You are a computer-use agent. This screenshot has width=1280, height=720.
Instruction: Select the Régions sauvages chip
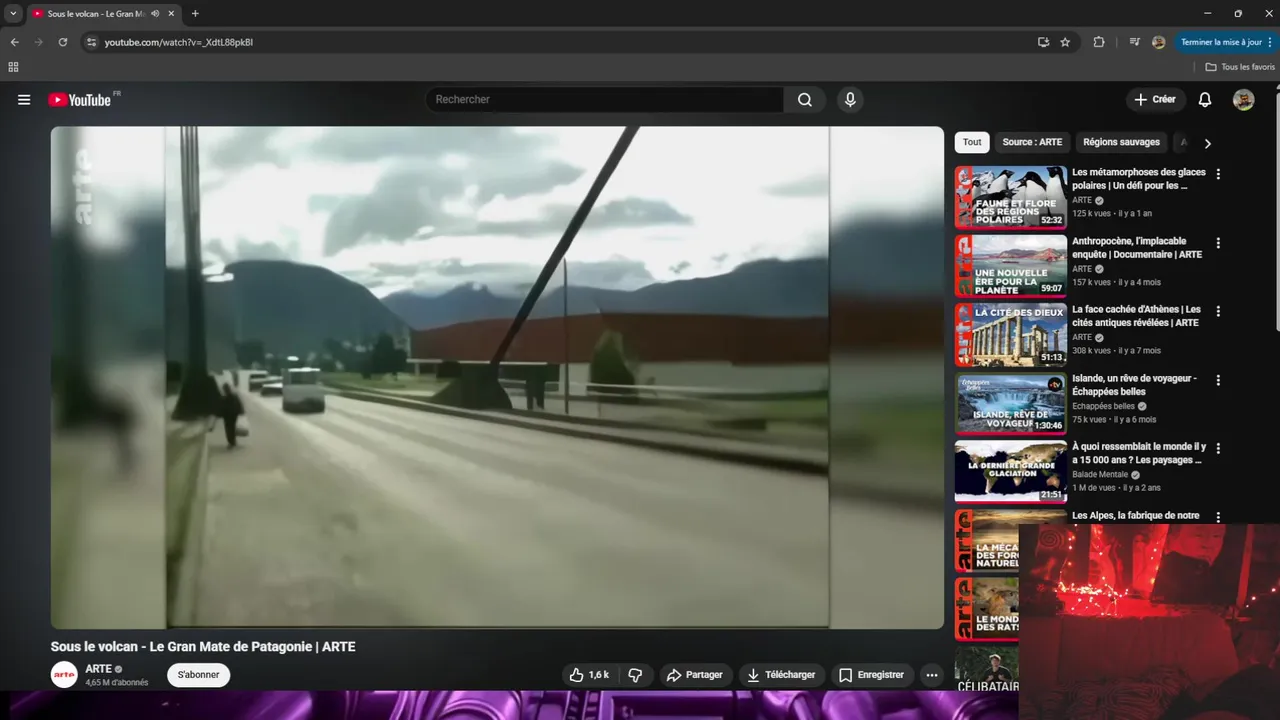[1121, 142]
